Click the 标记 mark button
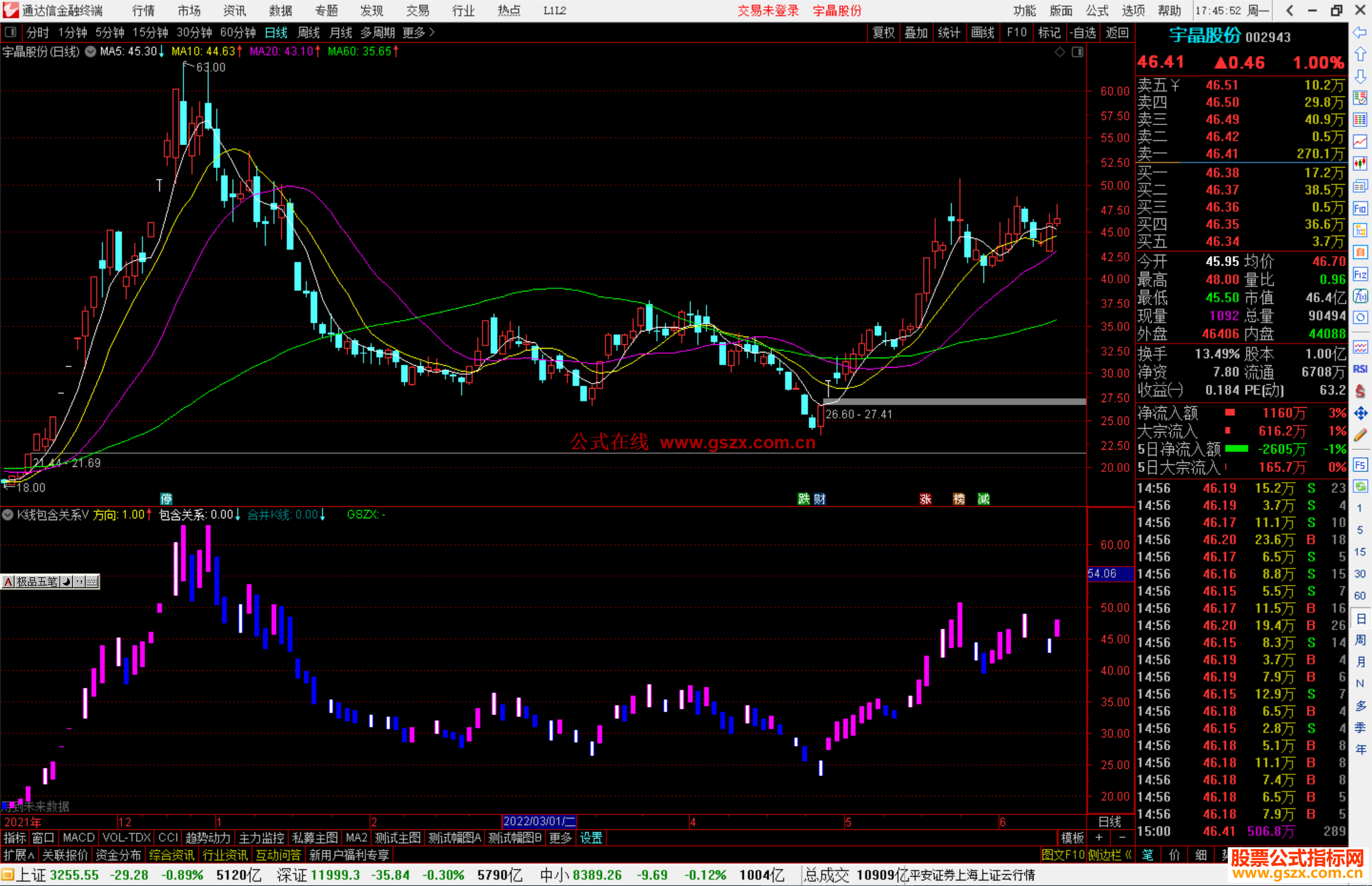Image resolution: width=1372 pixels, height=886 pixels. 1049,32
